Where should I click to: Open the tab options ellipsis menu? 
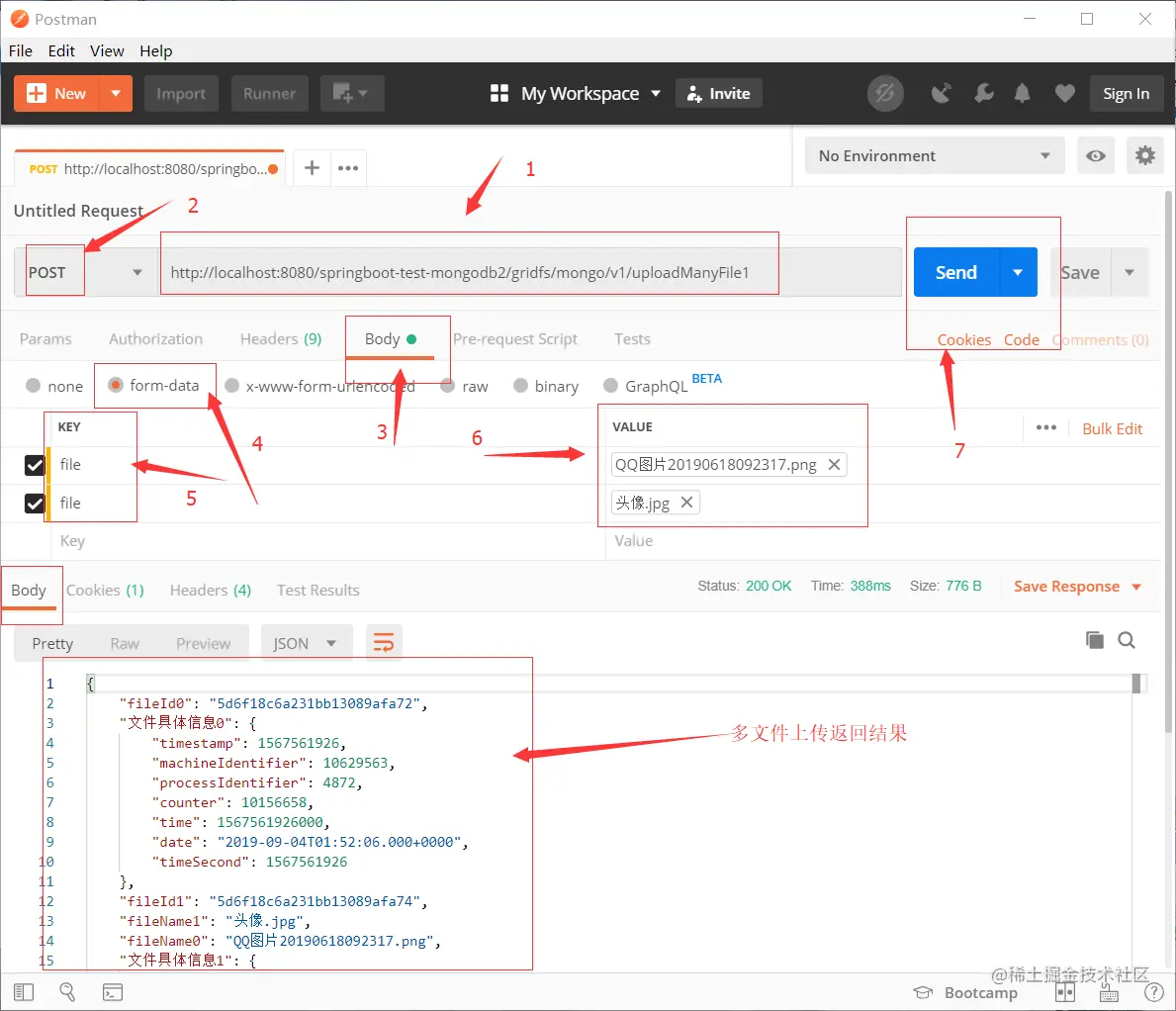pos(348,168)
